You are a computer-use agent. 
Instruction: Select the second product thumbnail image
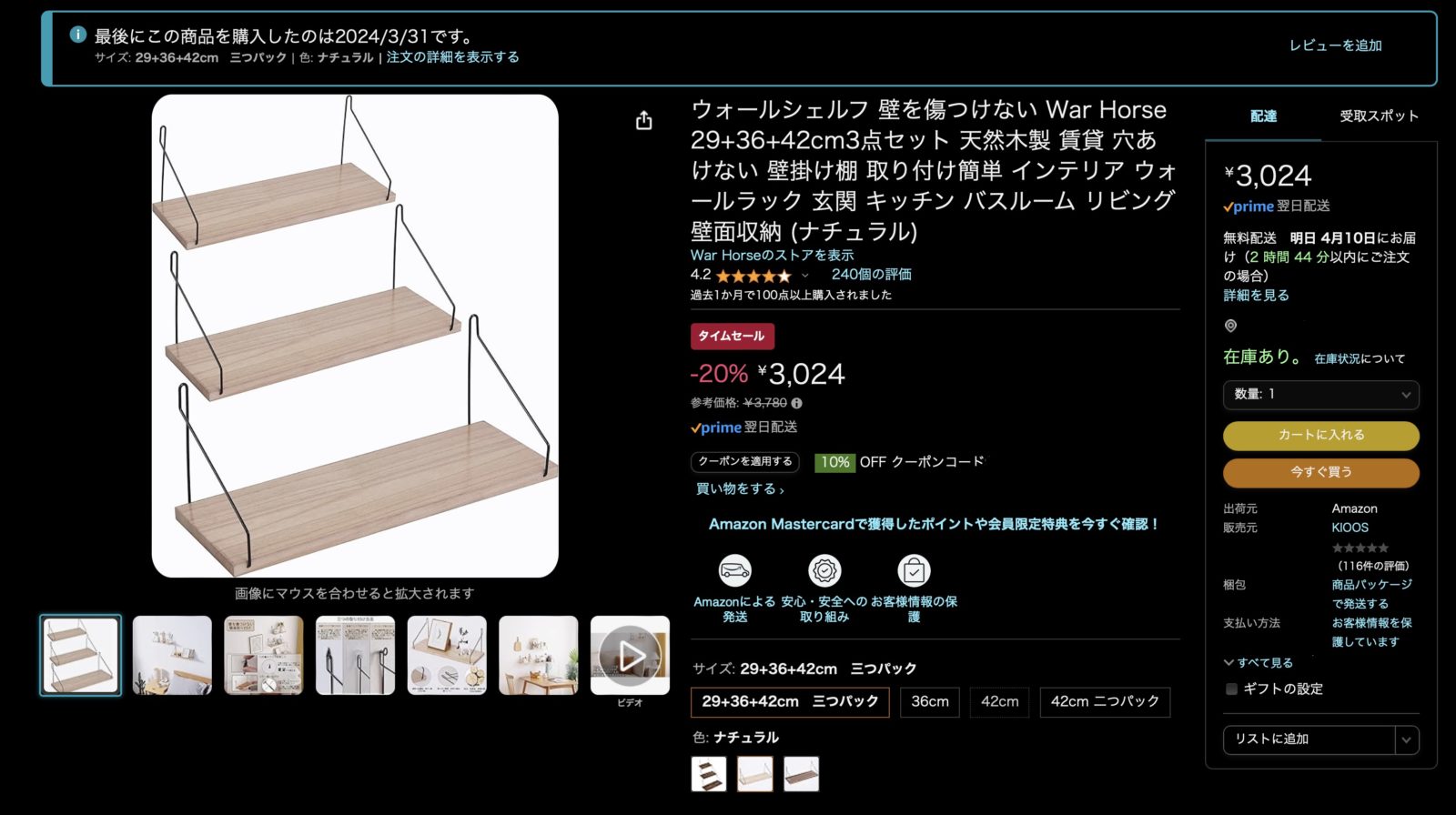point(172,655)
